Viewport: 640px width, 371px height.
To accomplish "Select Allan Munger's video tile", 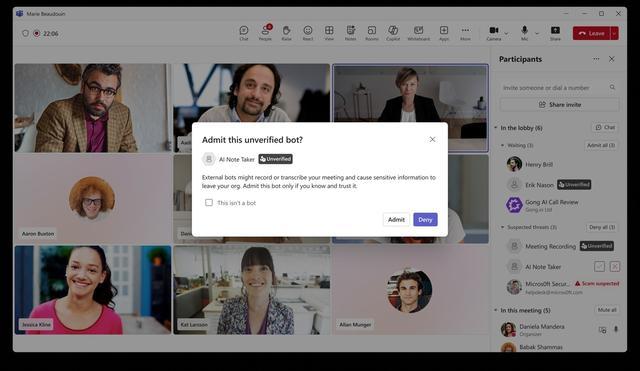I will [x=410, y=290].
